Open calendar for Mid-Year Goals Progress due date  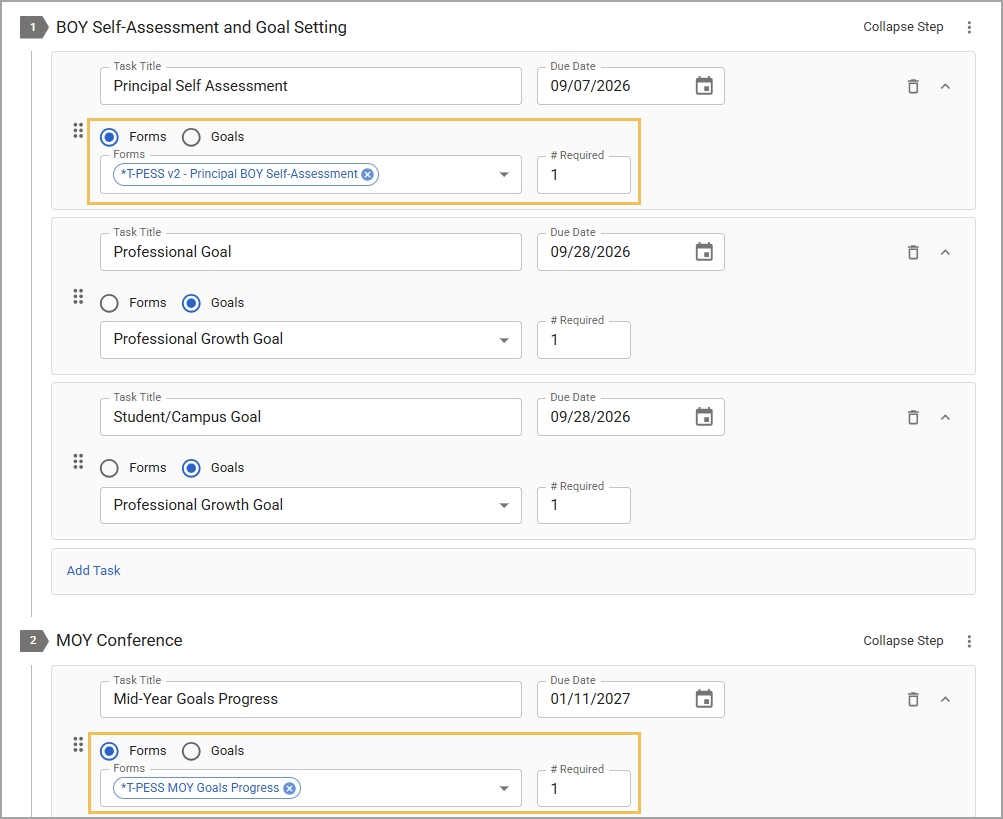[x=704, y=699]
